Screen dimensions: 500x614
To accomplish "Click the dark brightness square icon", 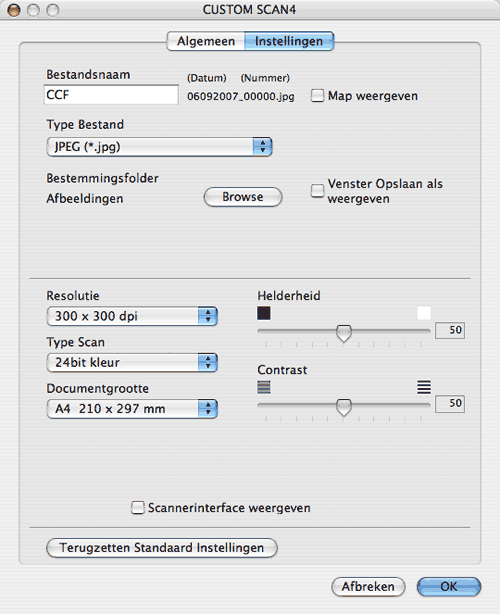I will click(x=264, y=313).
